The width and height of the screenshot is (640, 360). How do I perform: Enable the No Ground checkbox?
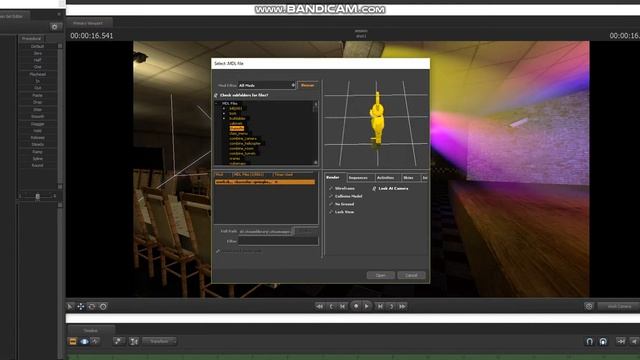point(331,204)
